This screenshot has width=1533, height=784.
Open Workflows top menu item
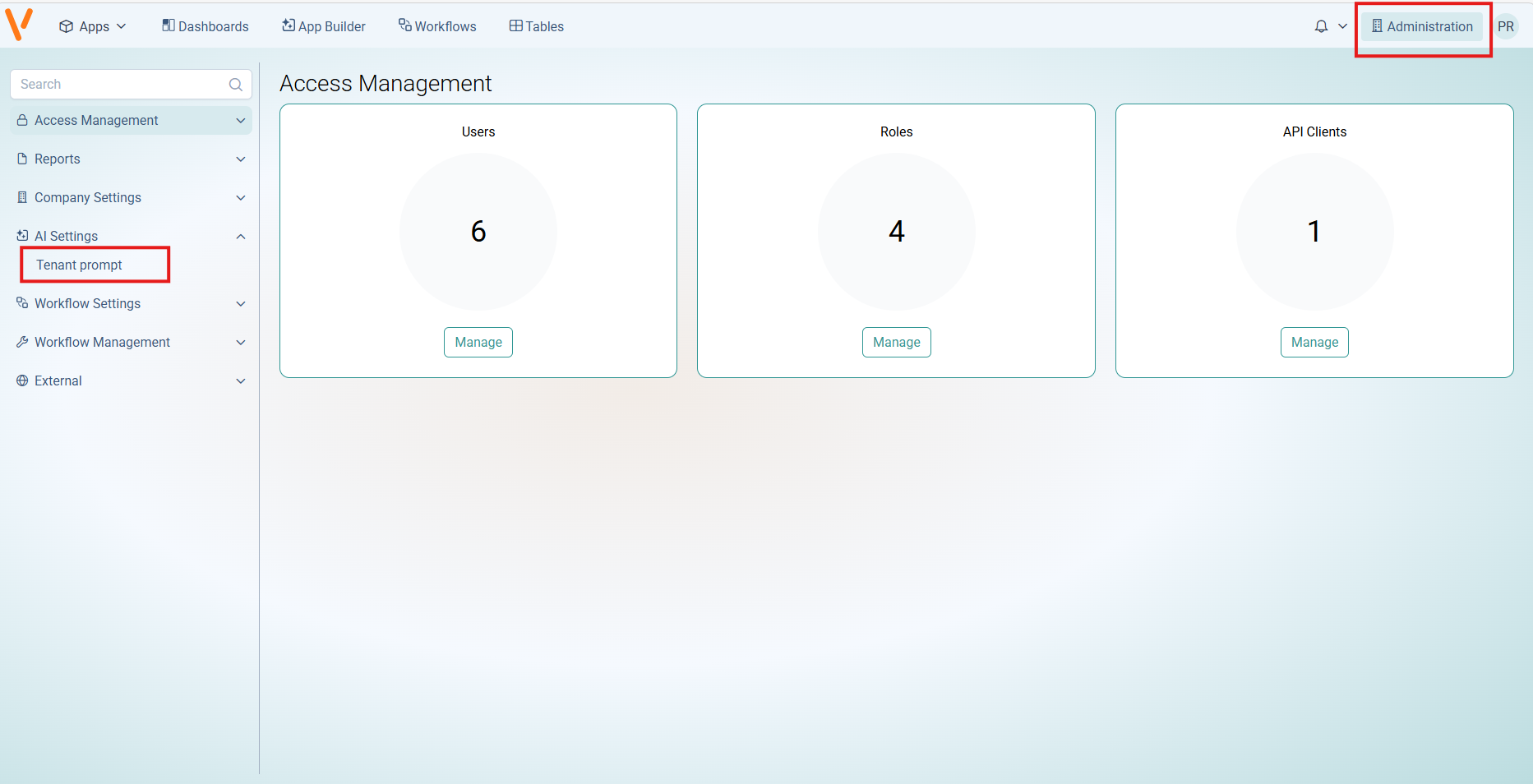pyautogui.click(x=437, y=26)
